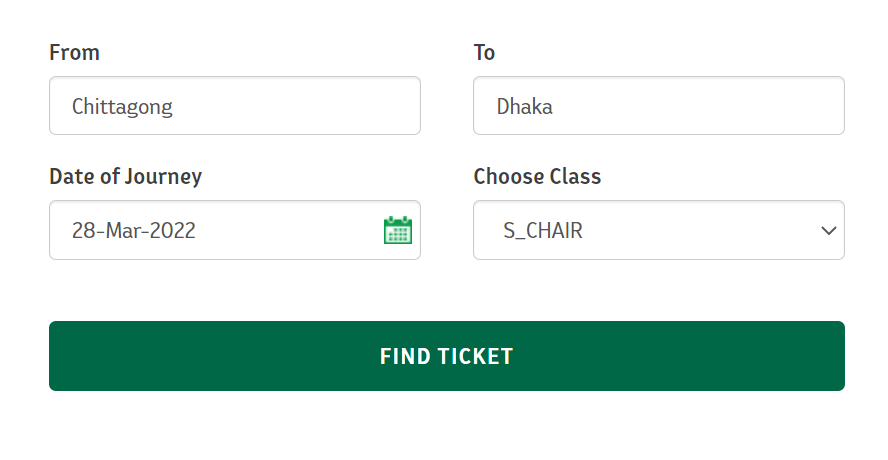Select the Chittagong text in From

[122, 107]
